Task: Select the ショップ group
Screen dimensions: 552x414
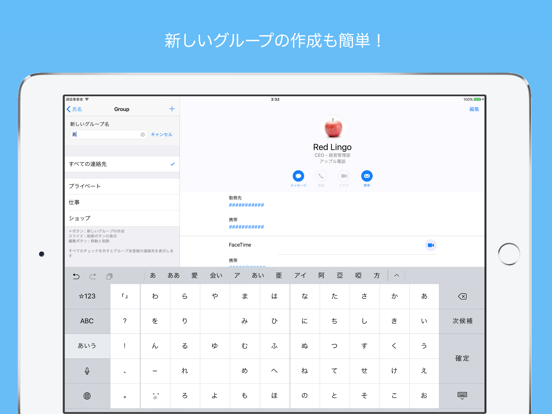Action: coord(122,218)
